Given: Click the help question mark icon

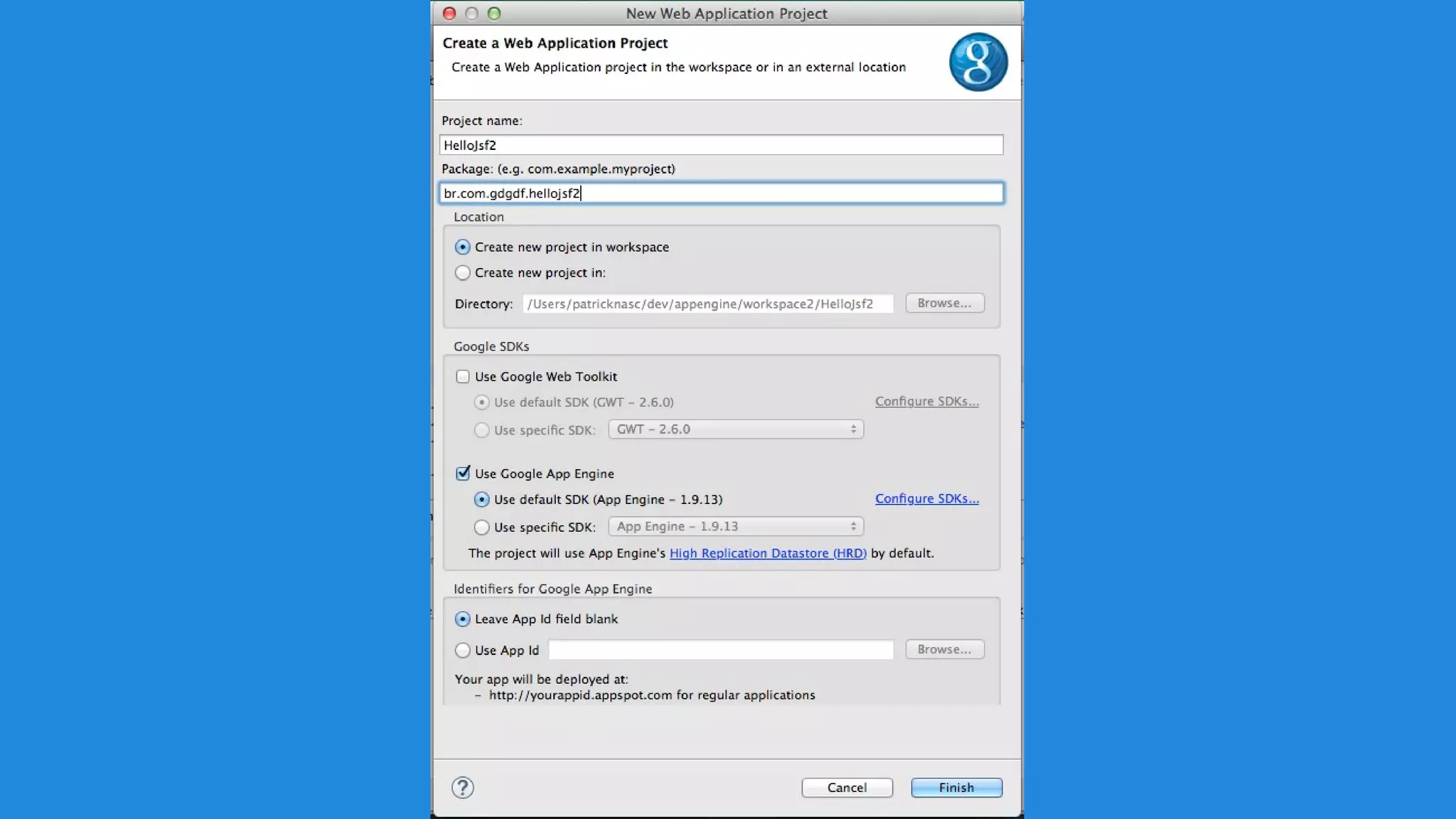Looking at the screenshot, I should 462,787.
